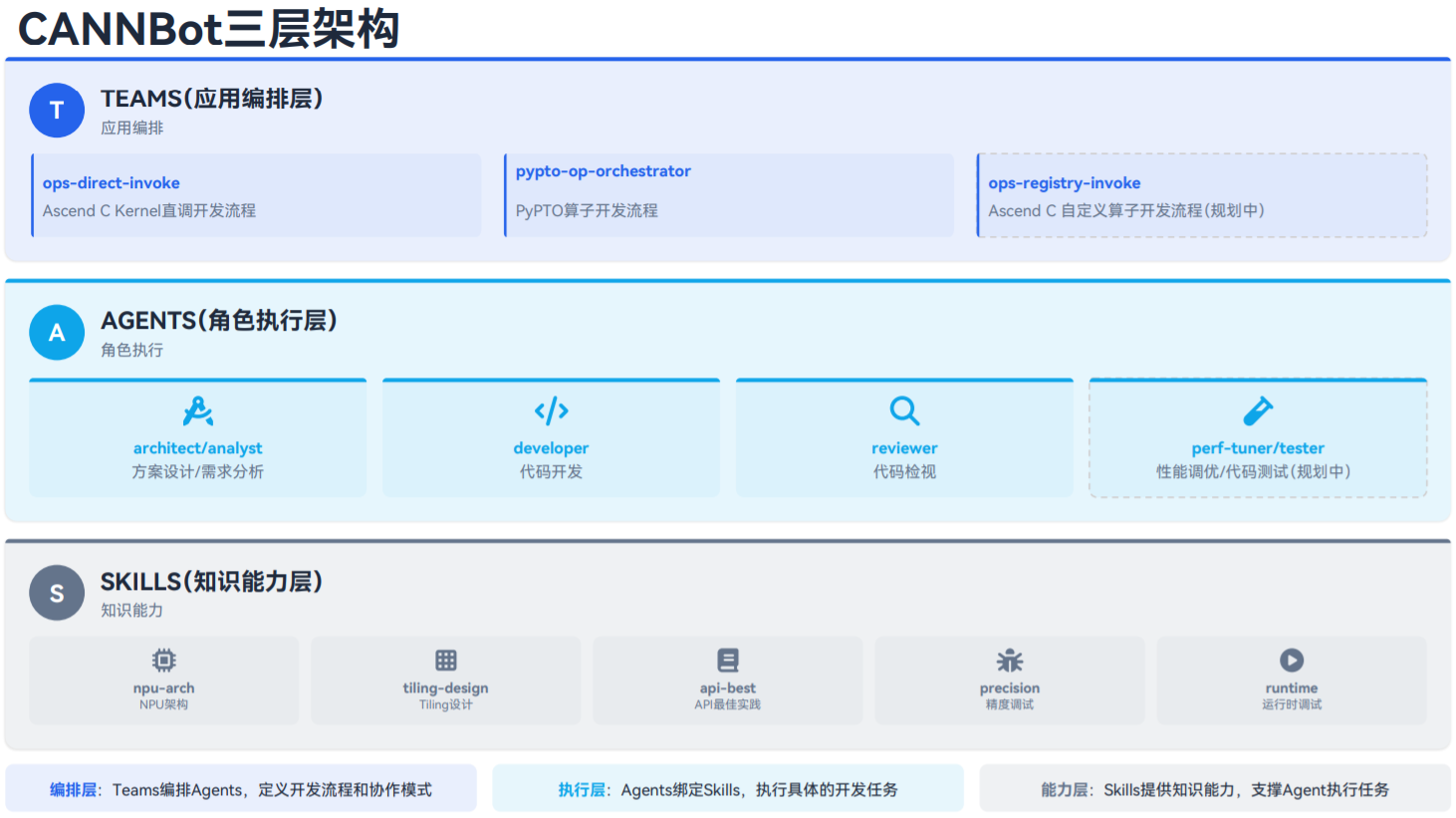
Task: Click the footer note starting with "编排层"
Action: pyautogui.click(x=241, y=790)
